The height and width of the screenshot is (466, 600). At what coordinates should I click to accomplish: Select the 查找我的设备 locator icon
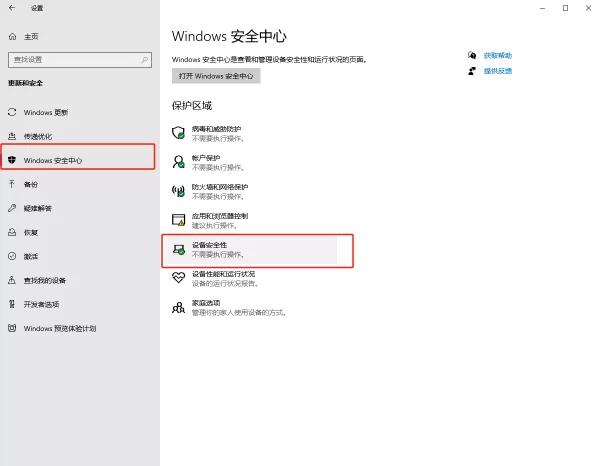point(12,280)
